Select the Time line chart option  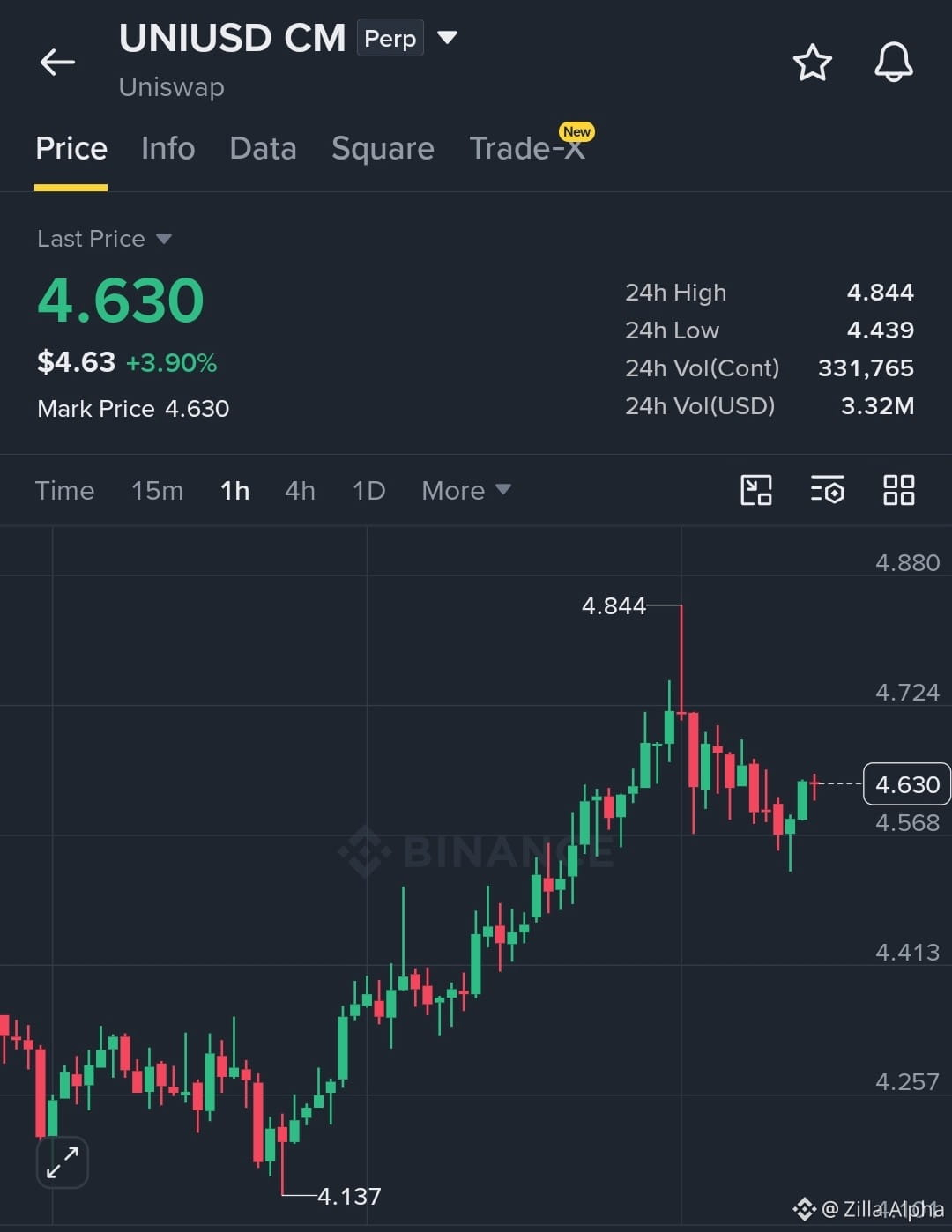pyautogui.click(x=64, y=490)
